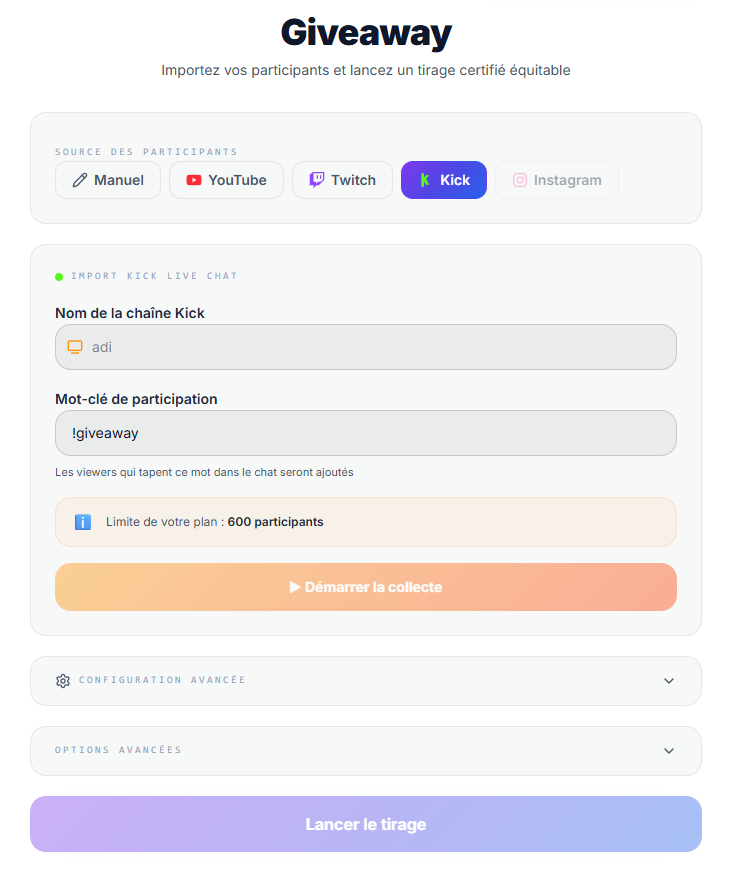736x871 pixels.
Task: Click the green live status dot
Action: point(59,276)
